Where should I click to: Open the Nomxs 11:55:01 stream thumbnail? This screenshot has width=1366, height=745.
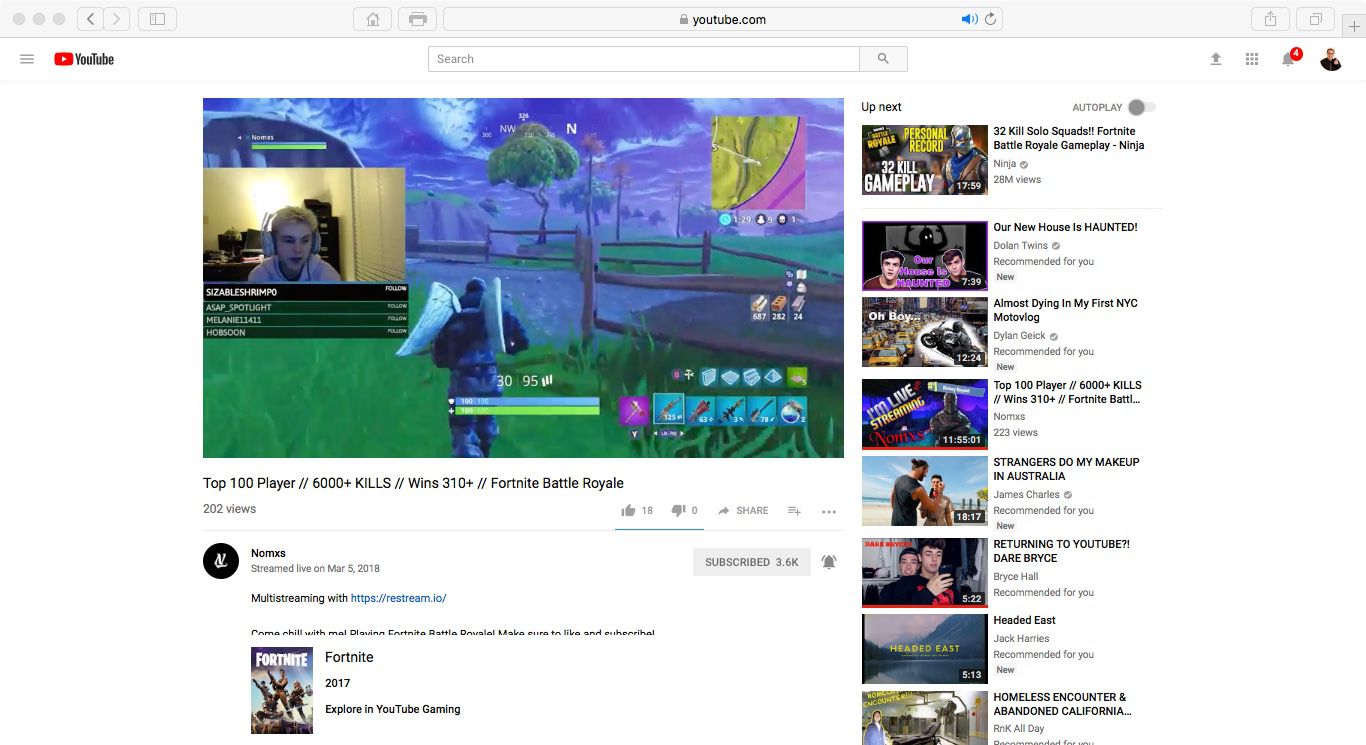(925, 414)
